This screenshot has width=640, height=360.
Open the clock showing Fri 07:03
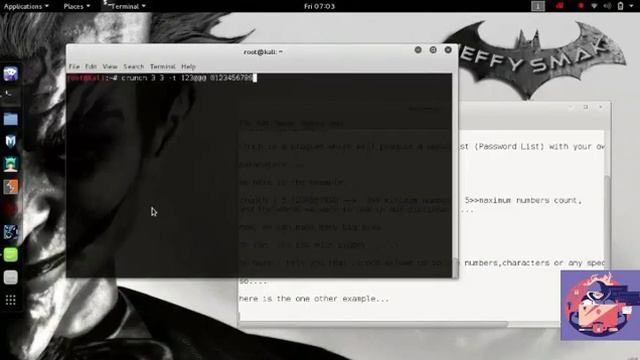click(x=319, y=6)
